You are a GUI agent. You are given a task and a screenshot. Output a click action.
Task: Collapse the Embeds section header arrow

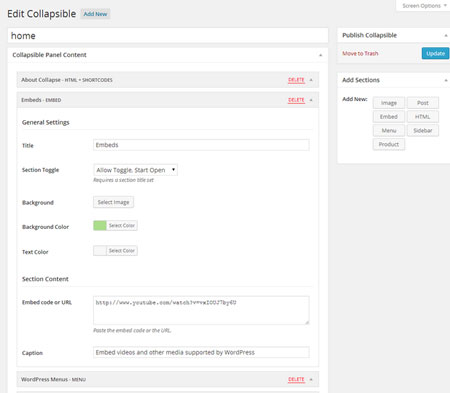311,100
